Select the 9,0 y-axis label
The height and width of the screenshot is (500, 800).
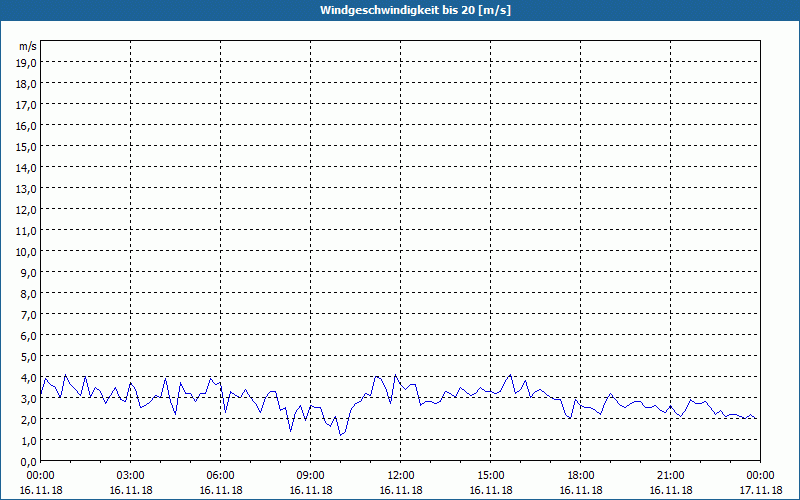[x=29, y=272]
